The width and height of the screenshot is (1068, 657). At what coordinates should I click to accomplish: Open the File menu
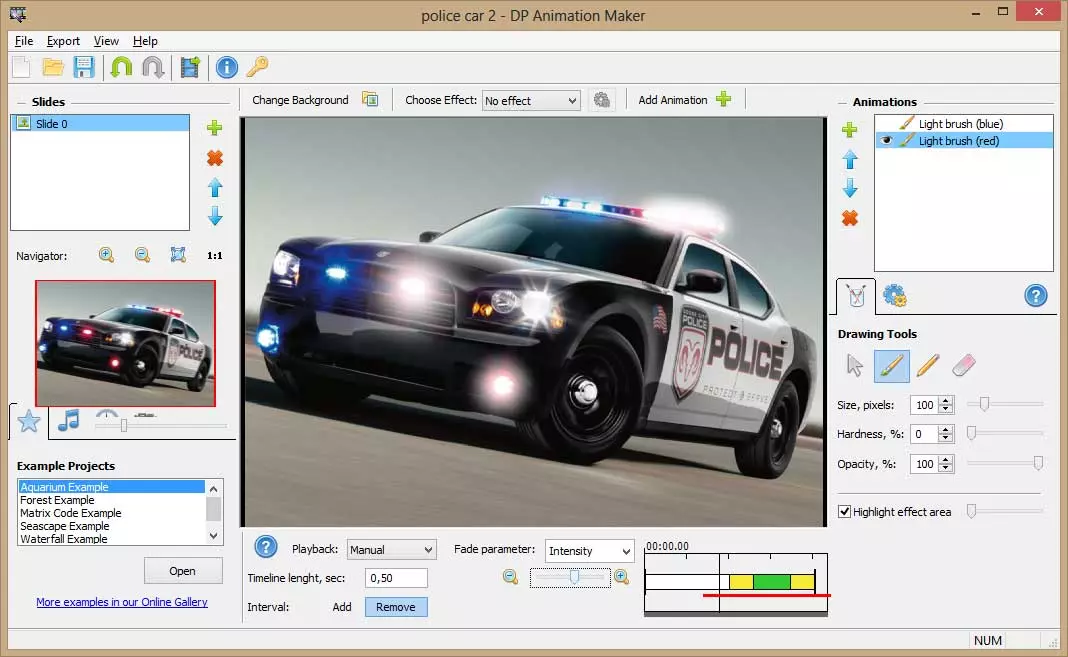24,41
